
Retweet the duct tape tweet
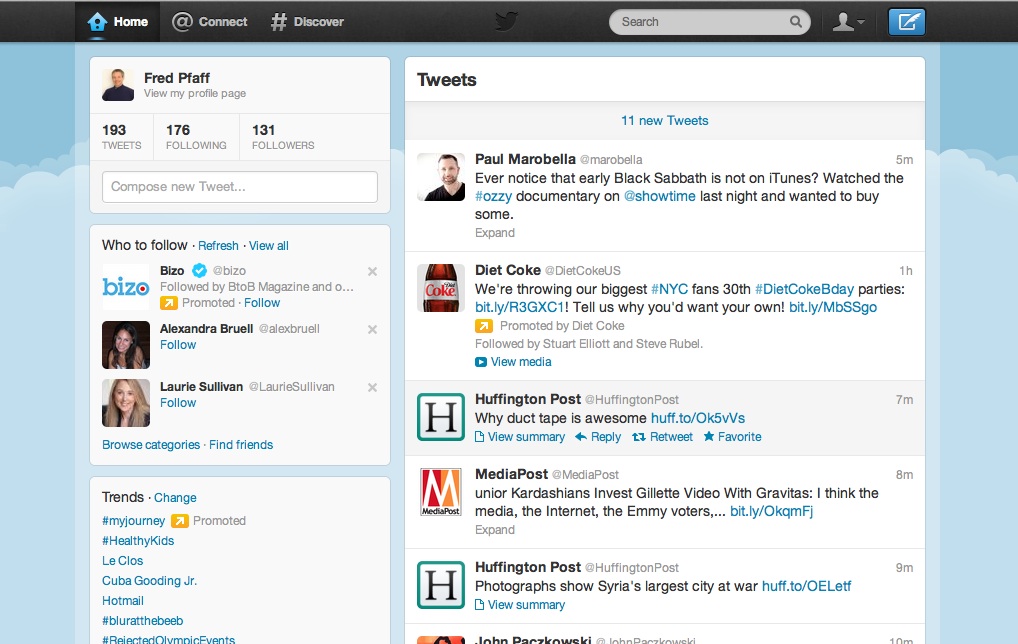click(663, 437)
